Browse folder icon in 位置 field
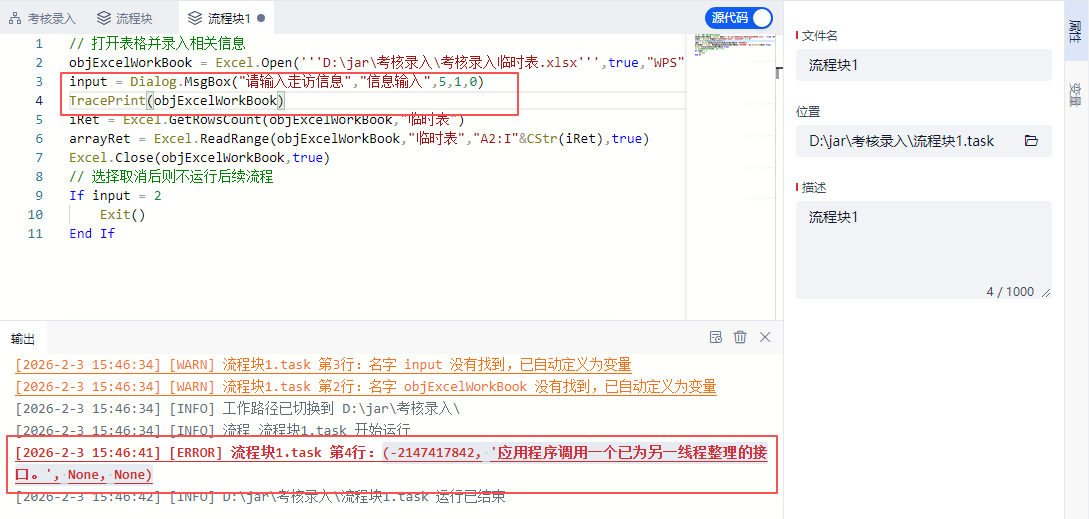This screenshot has width=1089, height=519. [x=1031, y=141]
